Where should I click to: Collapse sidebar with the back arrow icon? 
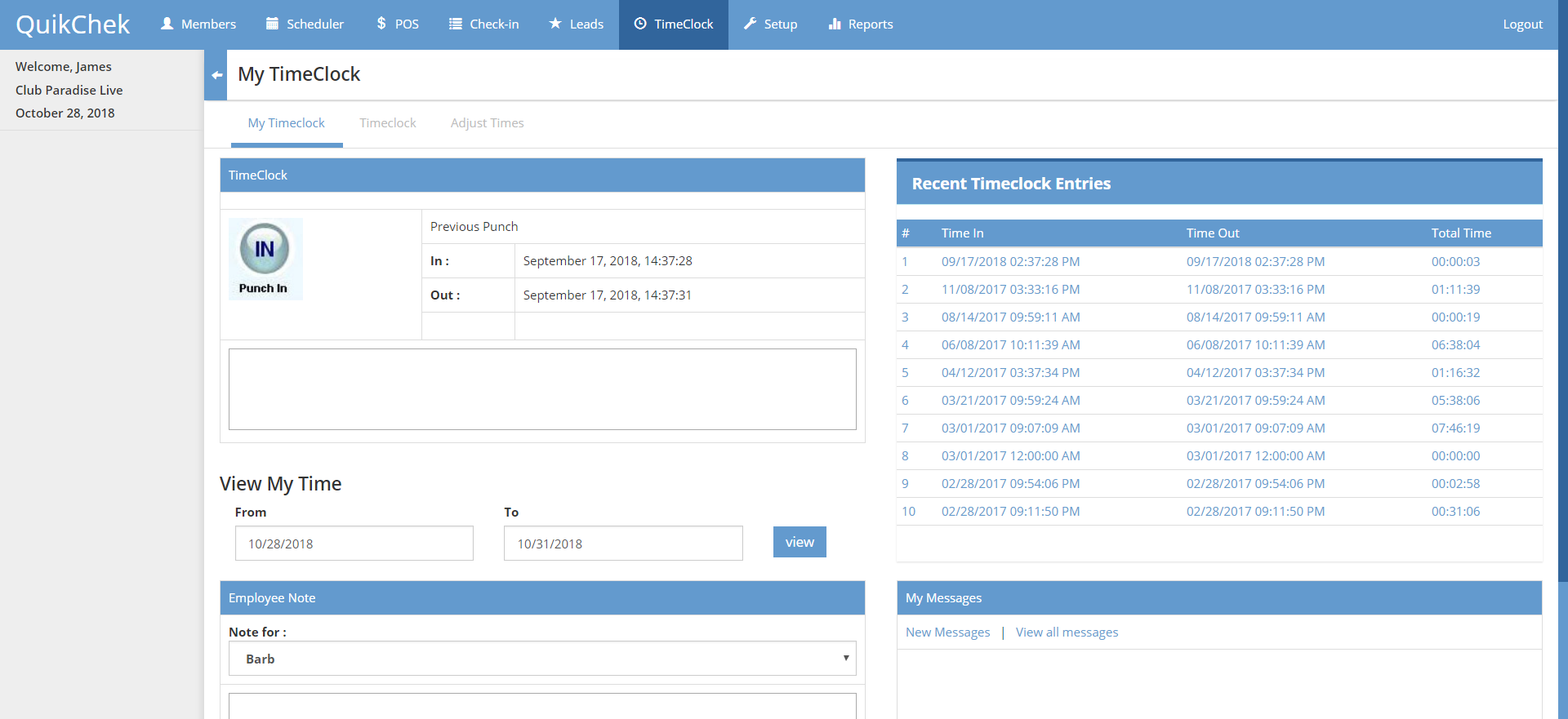click(x=216, y=75)
